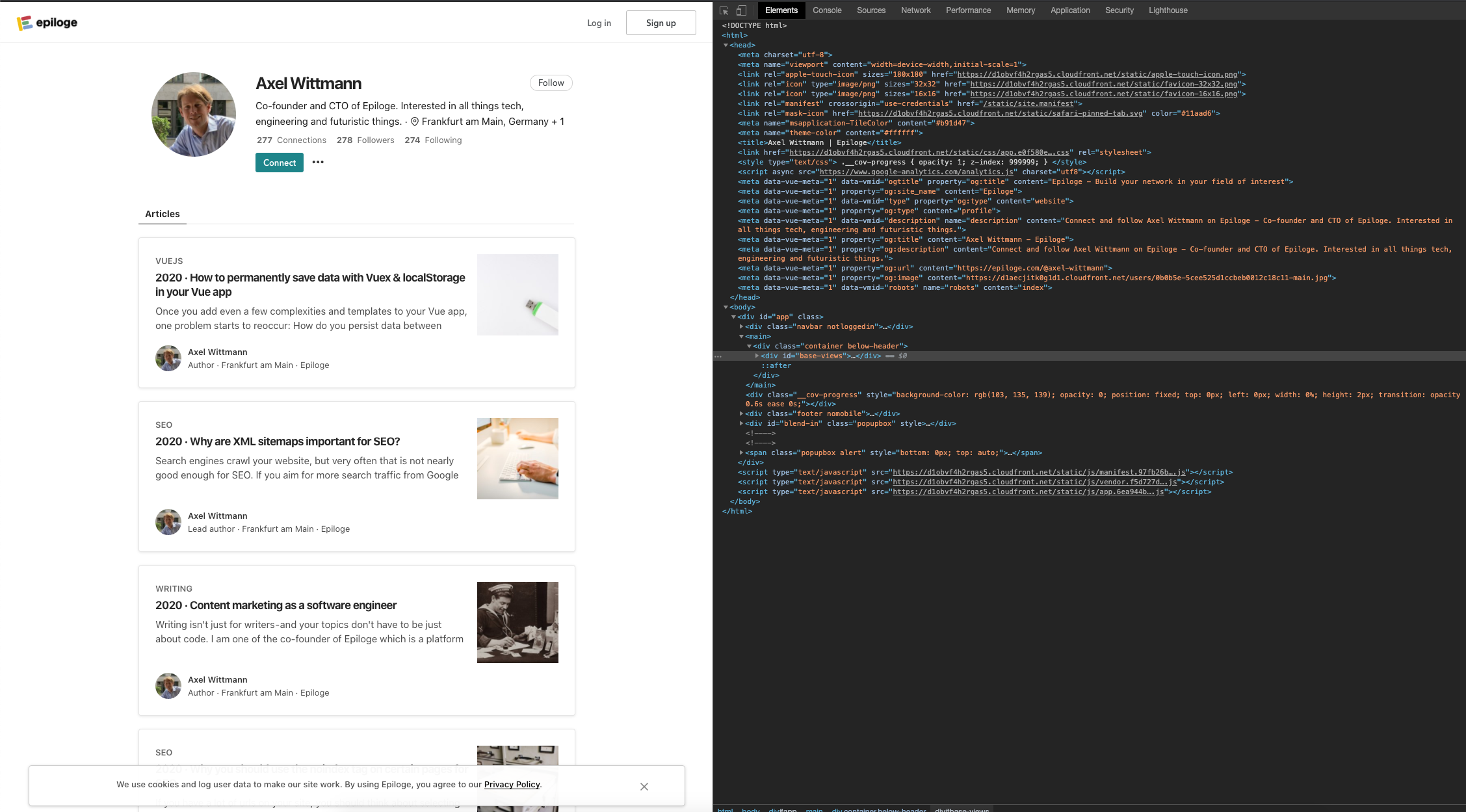
Task: Toggle the DevTools device toolbar icon
Action: [741, 10]
